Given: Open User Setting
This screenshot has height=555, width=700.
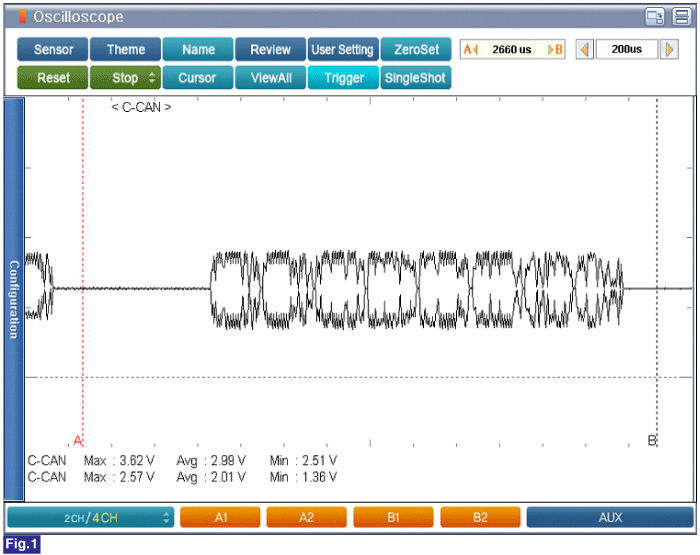Looking at the screenshot, I should point(343,49).
